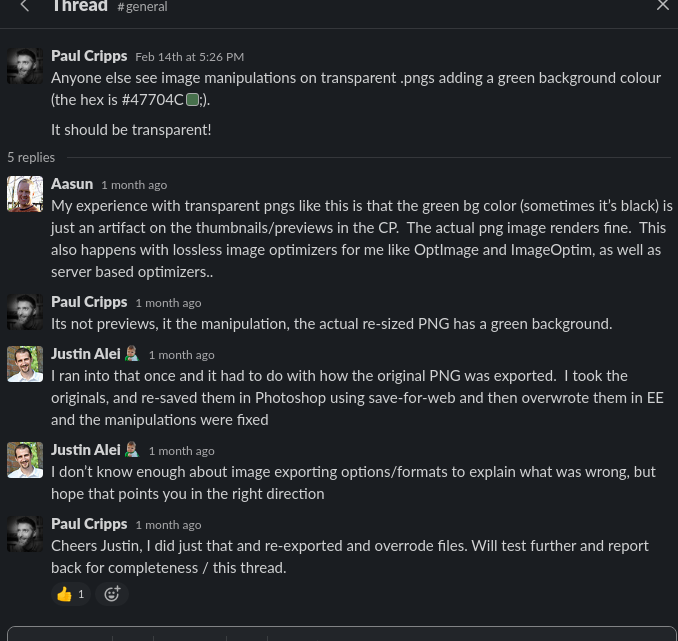The width and height of the screenshot is (678, 641).
Task: Go back using the left chevron arrow
Action: click(x=25, y=6)
